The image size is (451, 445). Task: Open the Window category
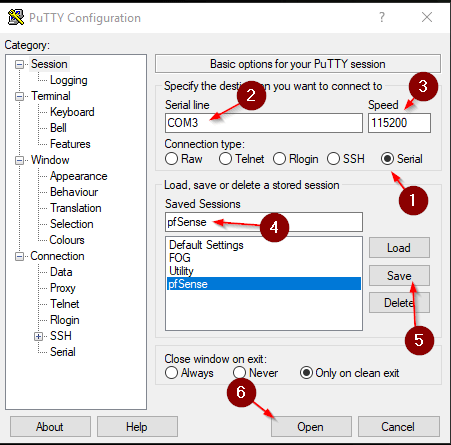[x=50, y=160]
